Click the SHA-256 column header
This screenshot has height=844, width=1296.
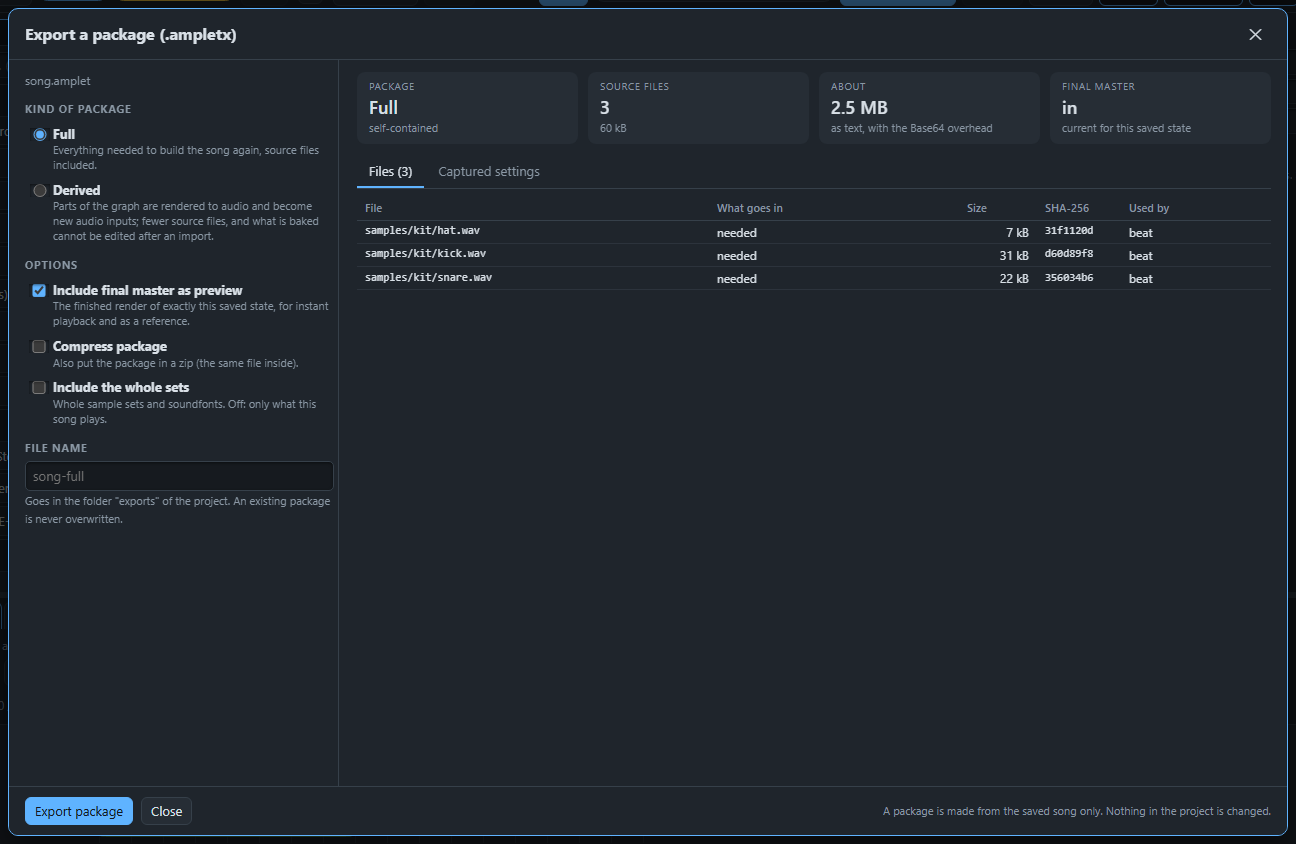click(1067, 208)
